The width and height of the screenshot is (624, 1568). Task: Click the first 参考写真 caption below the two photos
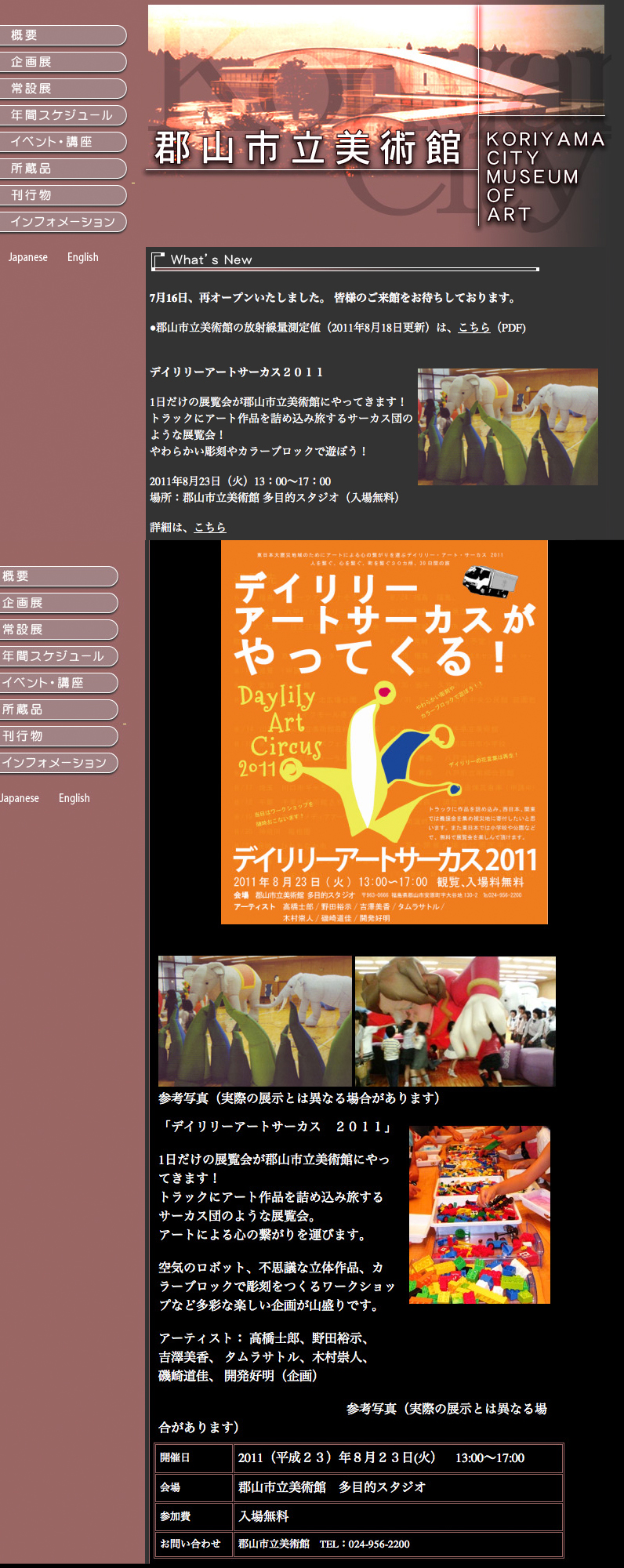(299, 1098)
